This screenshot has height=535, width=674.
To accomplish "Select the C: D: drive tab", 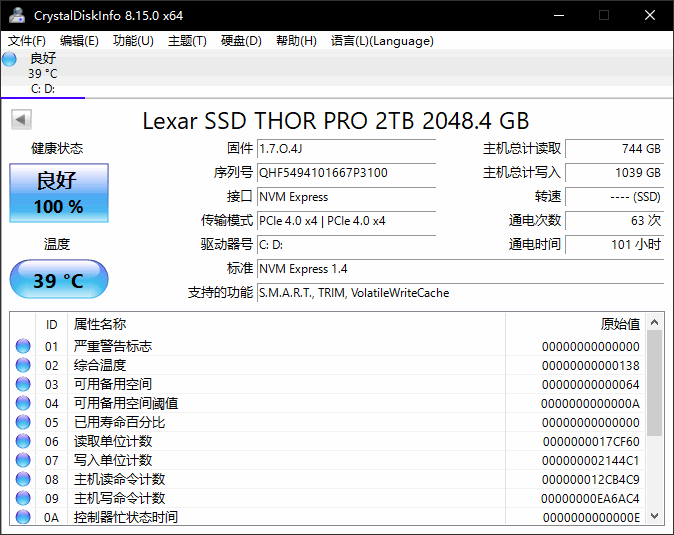I will pyautogui.click(x=43, y=74).
